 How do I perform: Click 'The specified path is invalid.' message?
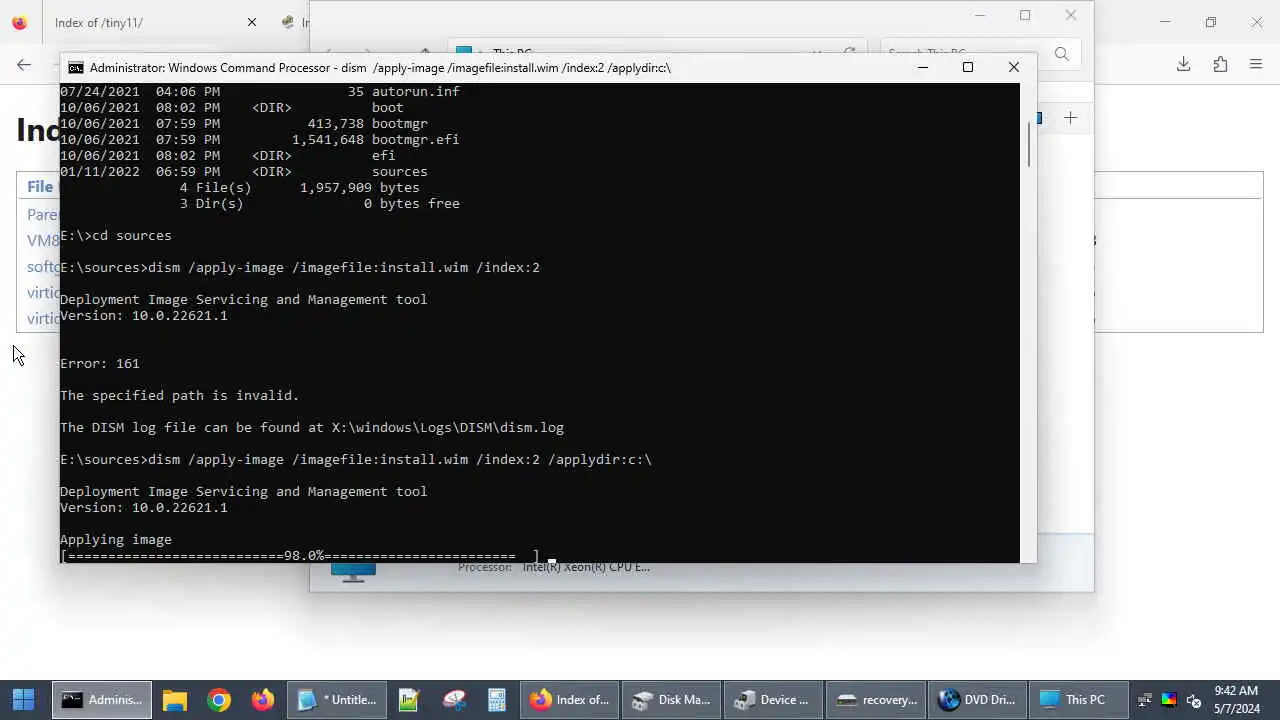(180, 396)
